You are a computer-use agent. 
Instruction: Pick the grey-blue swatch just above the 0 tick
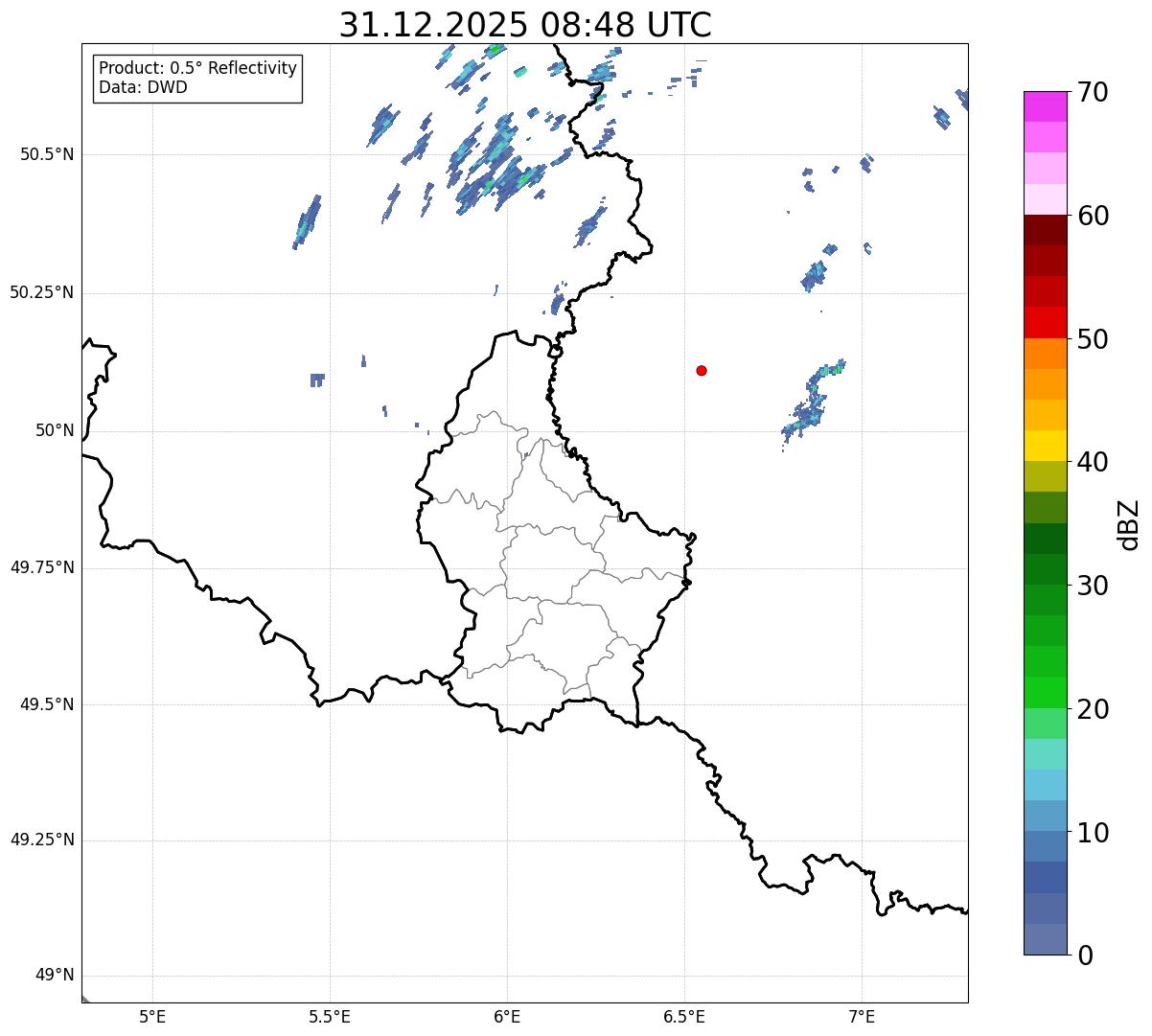[1045, 939]
